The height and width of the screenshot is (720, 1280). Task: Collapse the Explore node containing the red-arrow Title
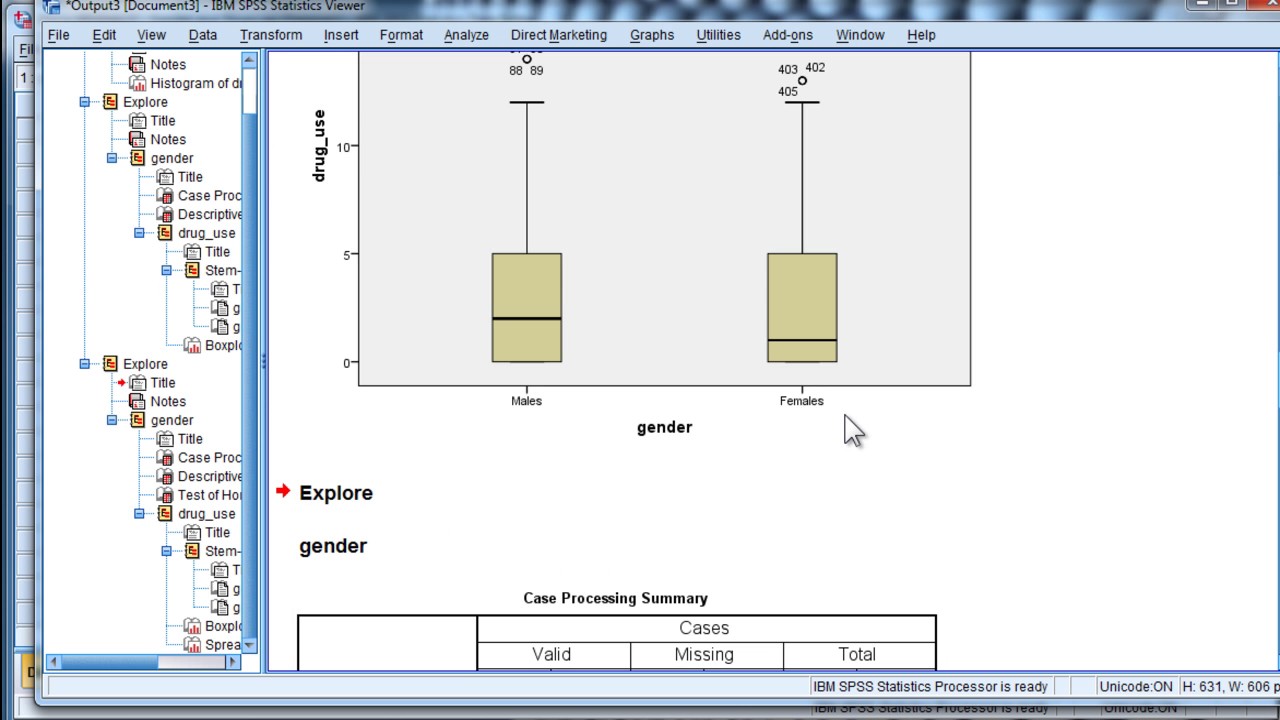(85, 364)
